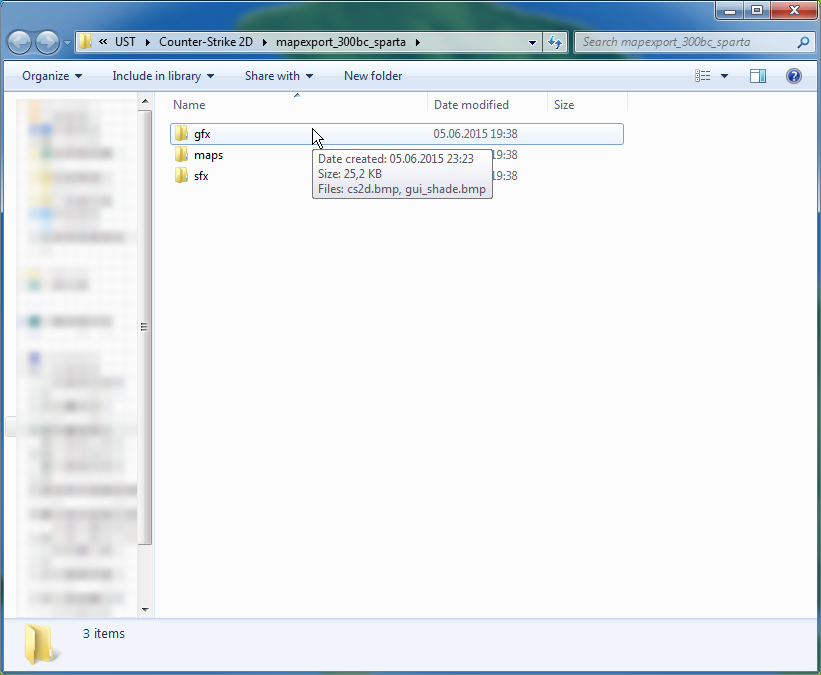Viewport: 821px width, 675px height.
Task: Open the recent pages dropdown arrow
Action: pyautogui.click(x=67, y=42)
